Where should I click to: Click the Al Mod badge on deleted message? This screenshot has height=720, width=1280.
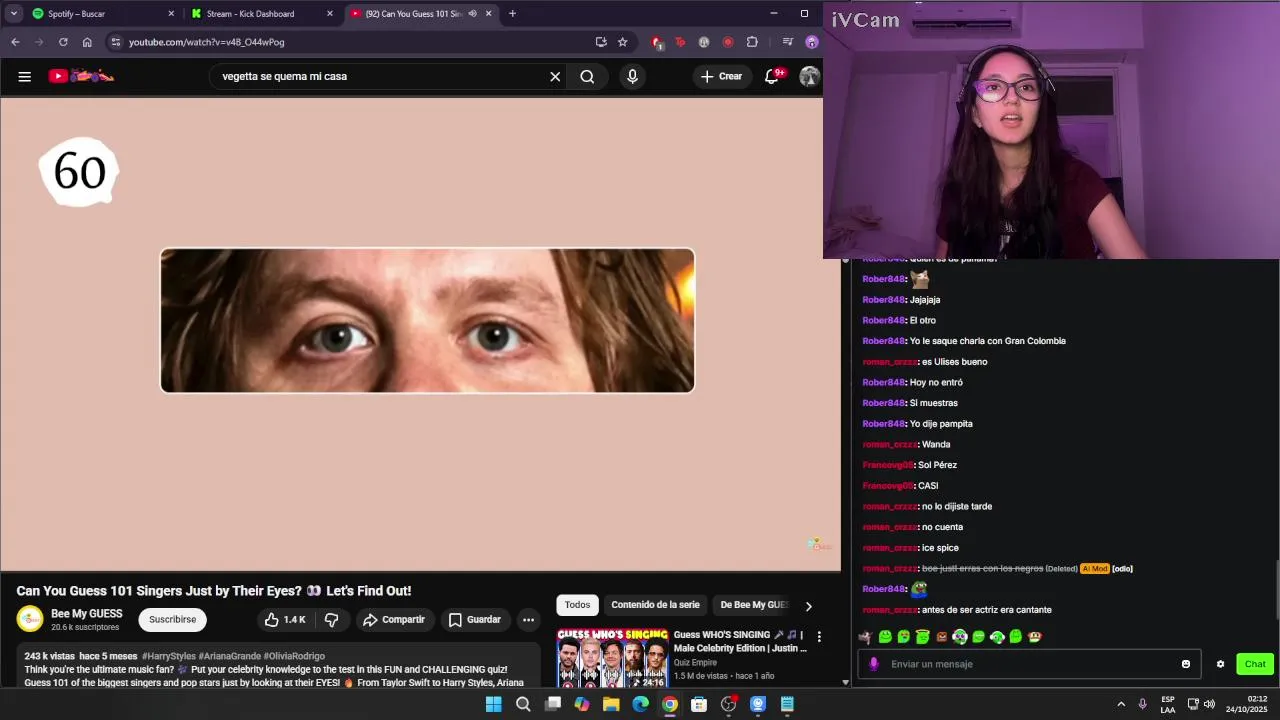click(x=1094, y=568)
